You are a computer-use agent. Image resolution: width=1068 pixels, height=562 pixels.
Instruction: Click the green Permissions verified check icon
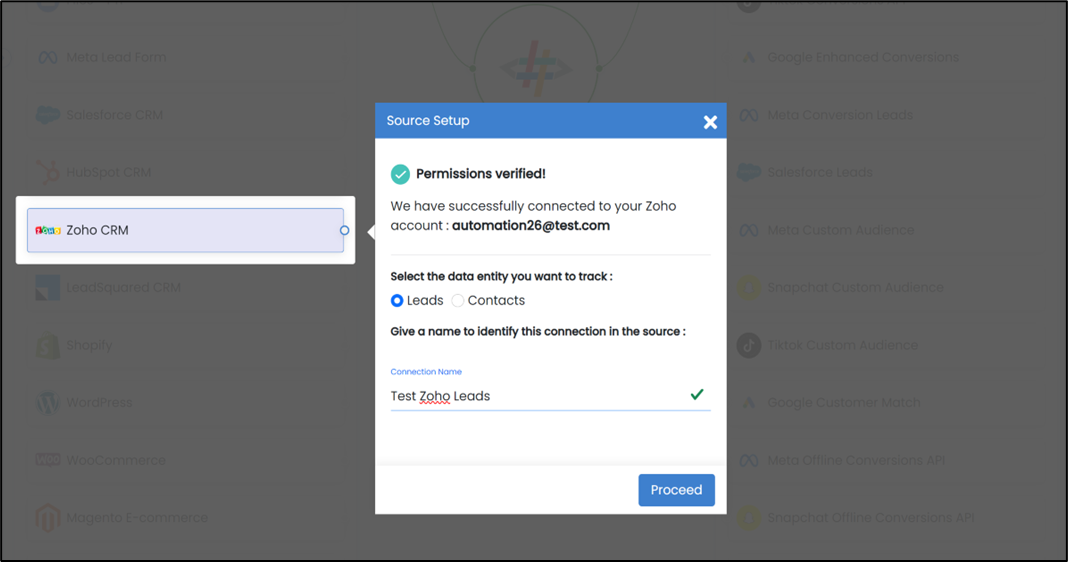(x=400, y=174)
